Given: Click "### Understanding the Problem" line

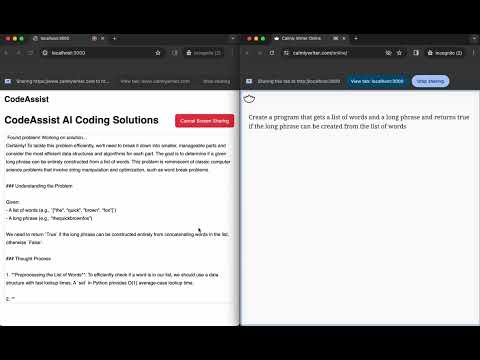Looking at the screenshot, I should pyautogui.click(x=39, y=186).
